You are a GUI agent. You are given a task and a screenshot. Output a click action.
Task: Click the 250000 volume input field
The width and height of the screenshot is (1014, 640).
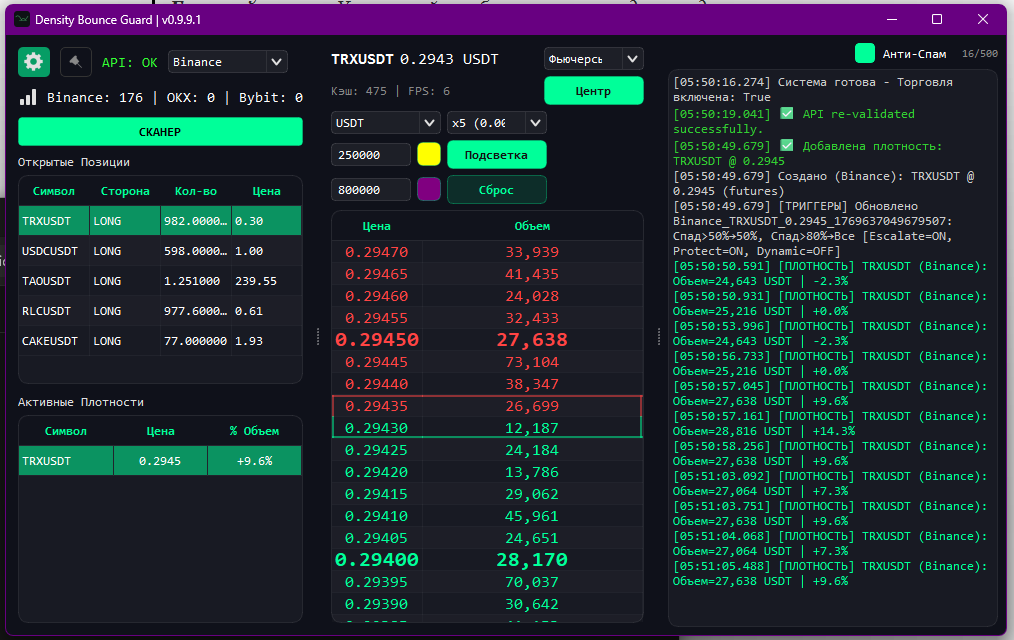click(x=371, y=154)
